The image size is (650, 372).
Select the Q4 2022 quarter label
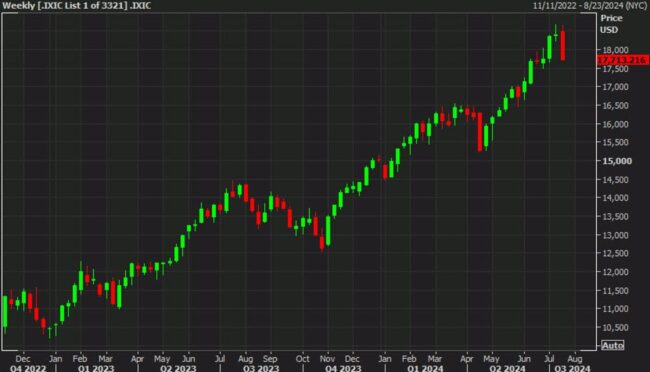point(28,368)
